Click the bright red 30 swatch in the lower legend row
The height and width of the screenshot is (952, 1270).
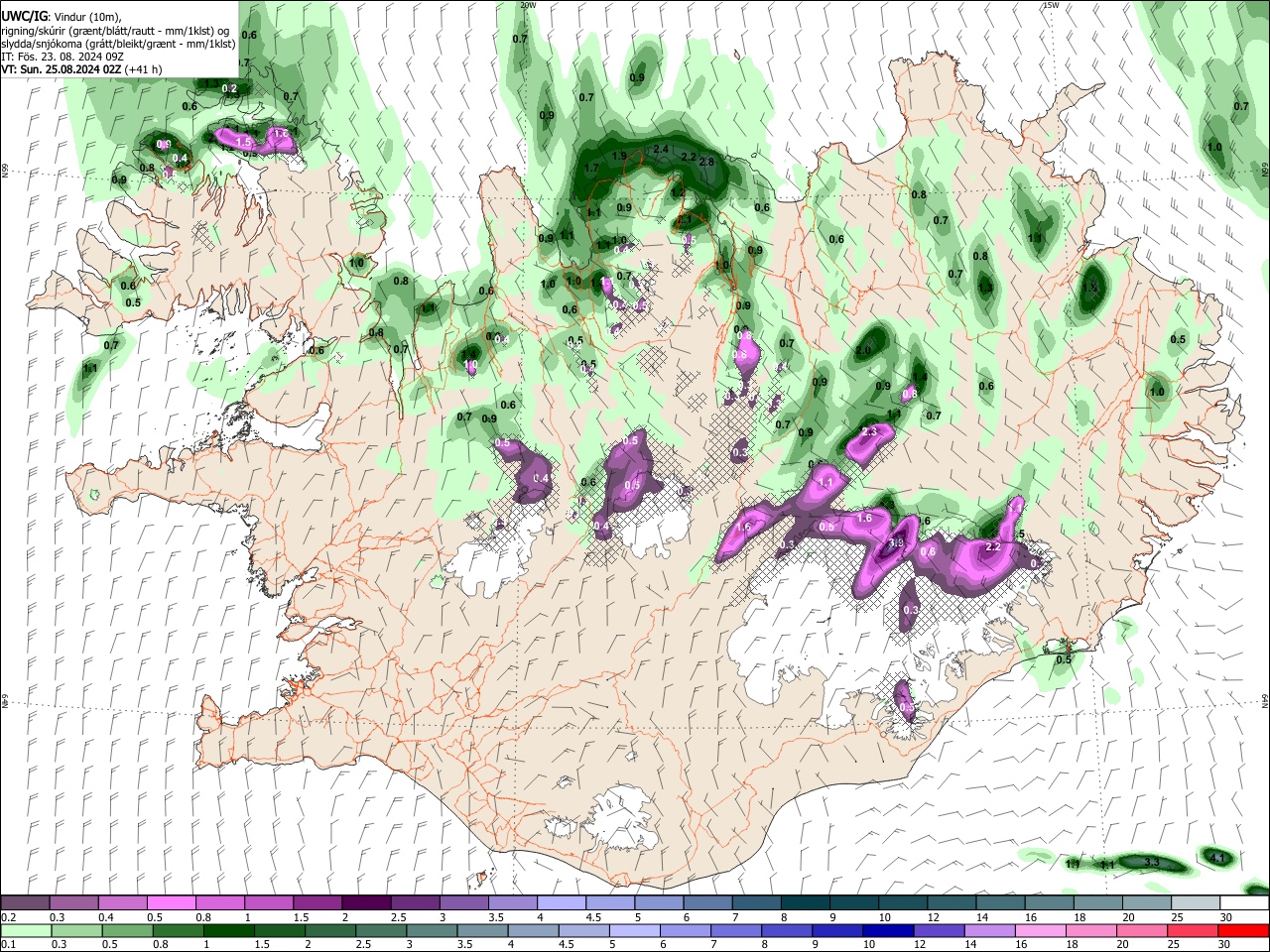pos(1244,931)
